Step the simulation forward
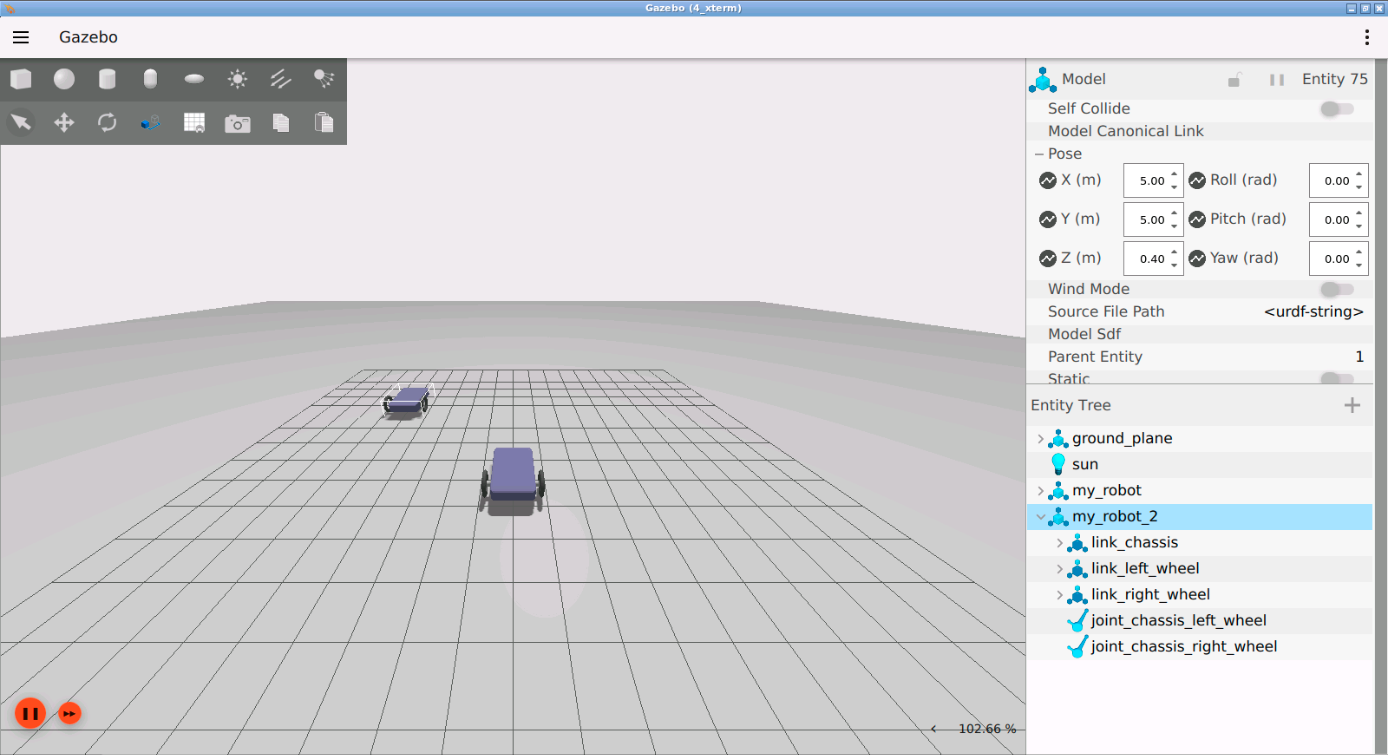The height and width of the screenshot is (755, 1388). click(69, 713)
